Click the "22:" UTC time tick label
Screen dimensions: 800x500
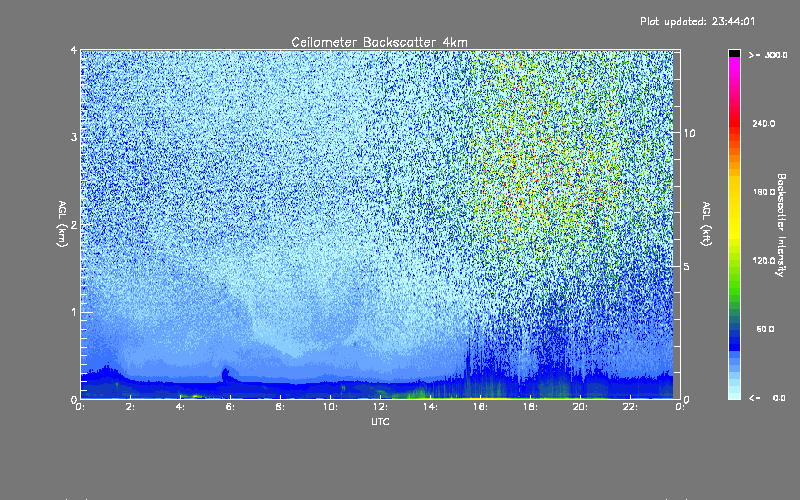tap(630, 407)
